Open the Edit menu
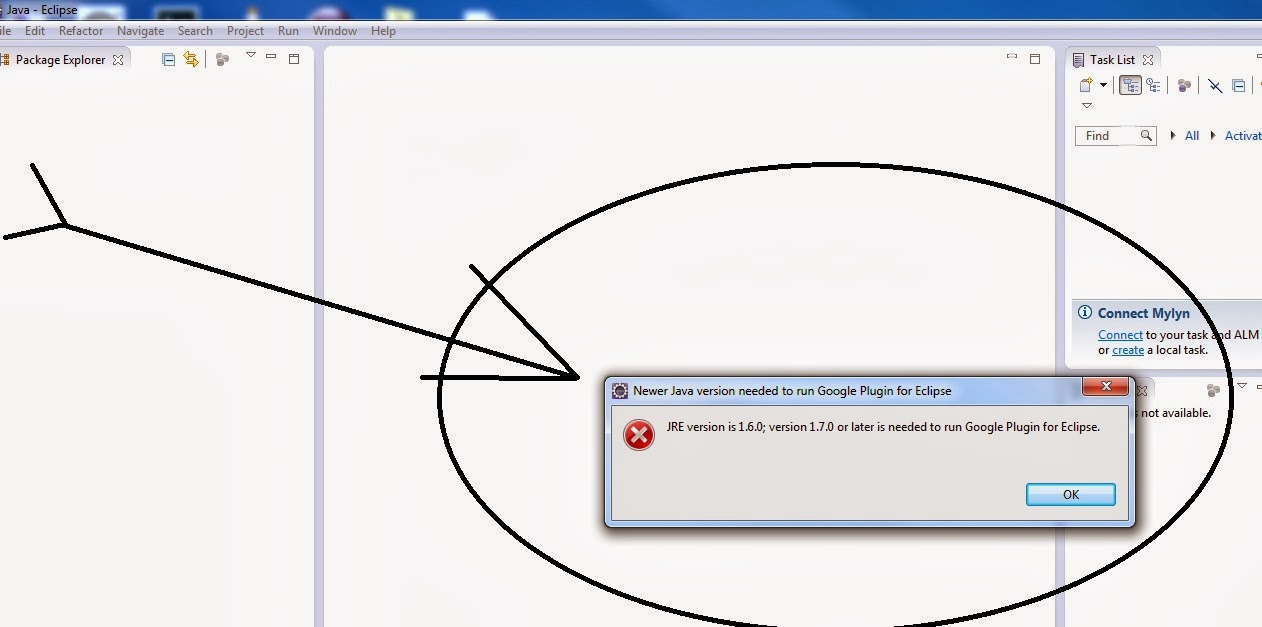Viewport: 1262px width, 627px height. pos(35,31)
